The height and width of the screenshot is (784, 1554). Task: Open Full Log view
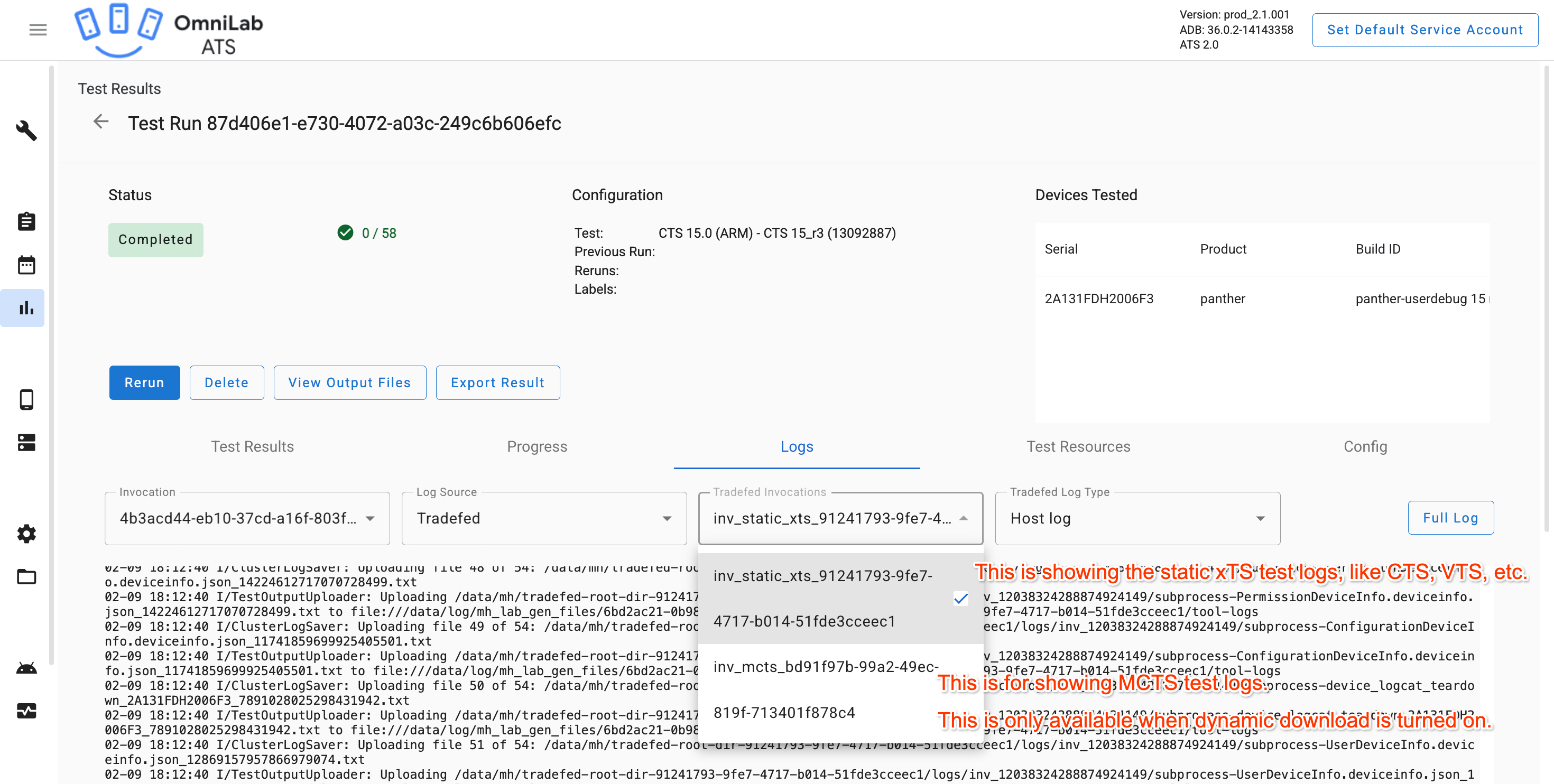1450,517
